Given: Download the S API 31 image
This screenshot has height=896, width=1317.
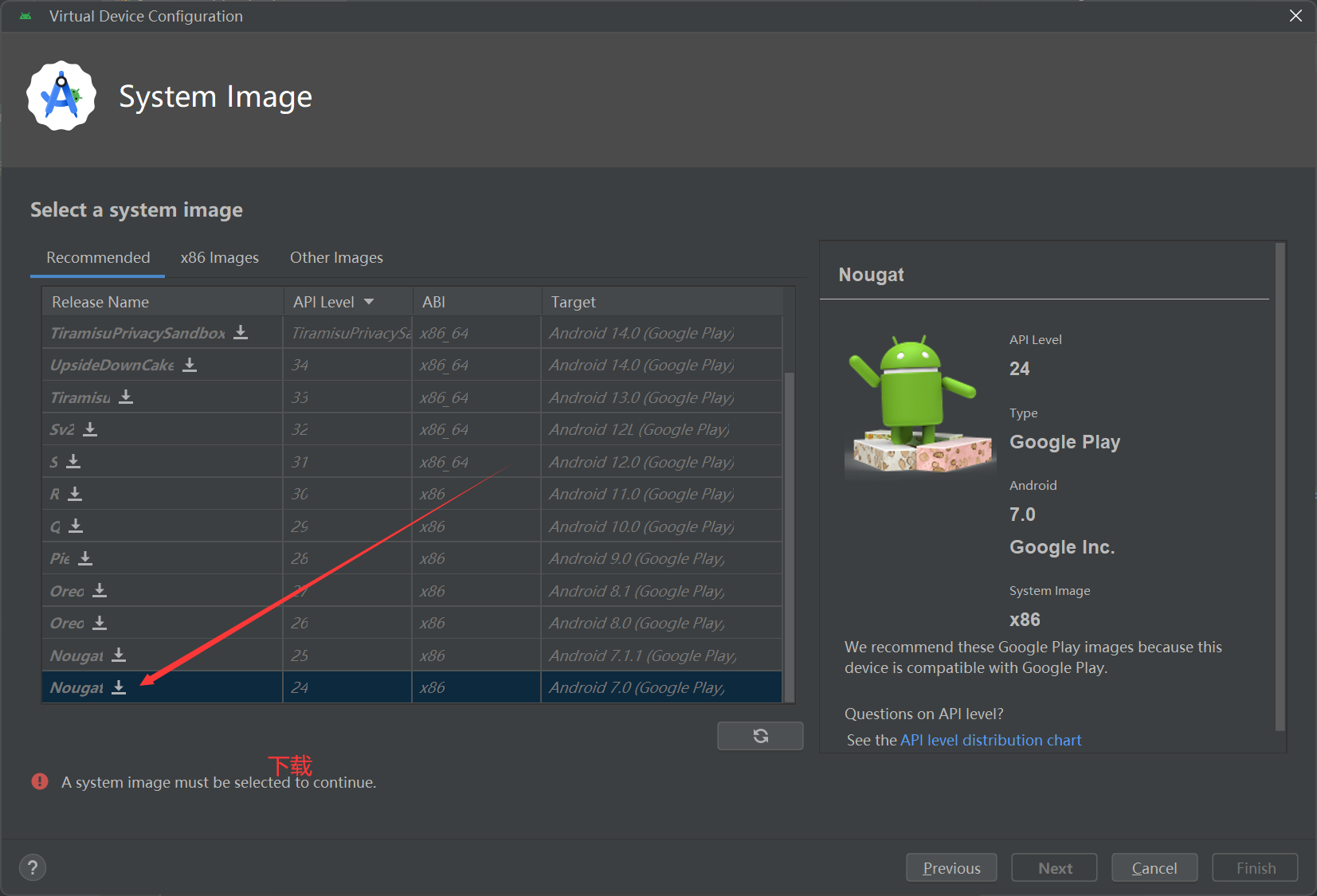Looking at the screenshot, I should 73,461.
